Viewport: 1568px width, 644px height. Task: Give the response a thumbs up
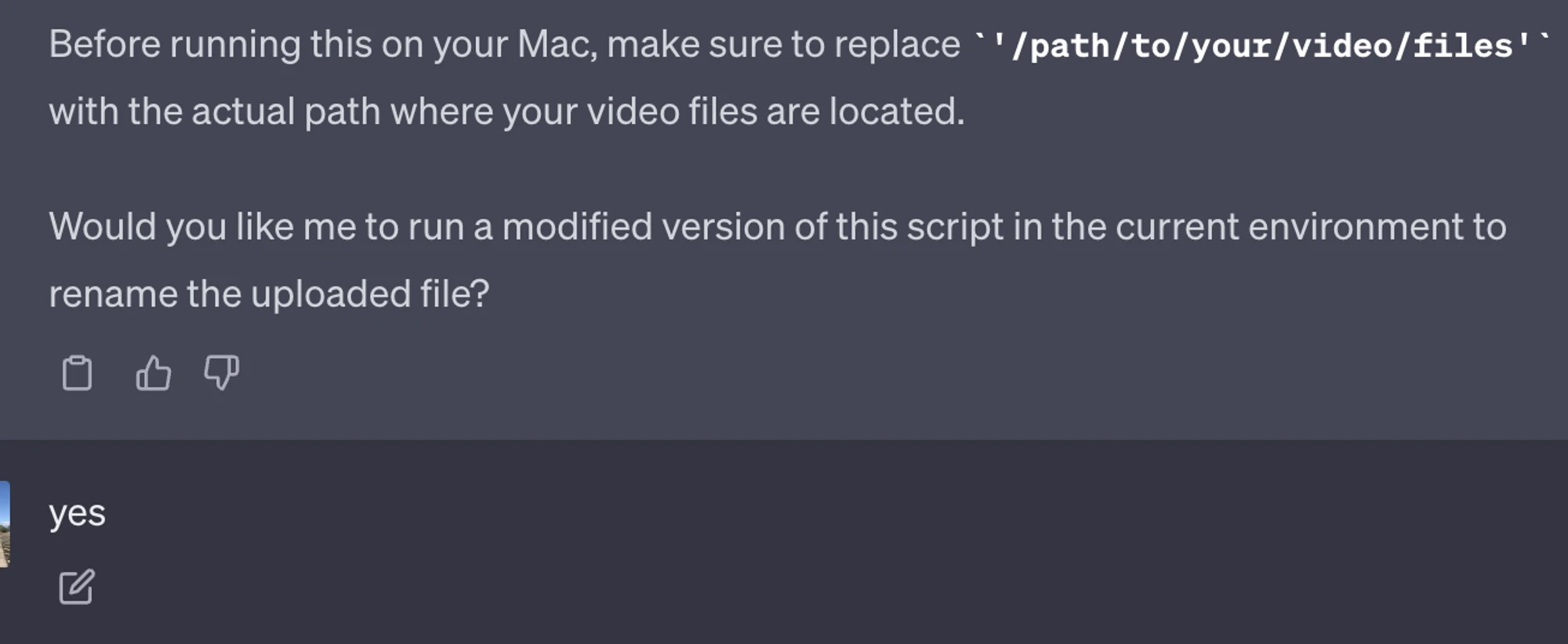(x=153, y=373)
